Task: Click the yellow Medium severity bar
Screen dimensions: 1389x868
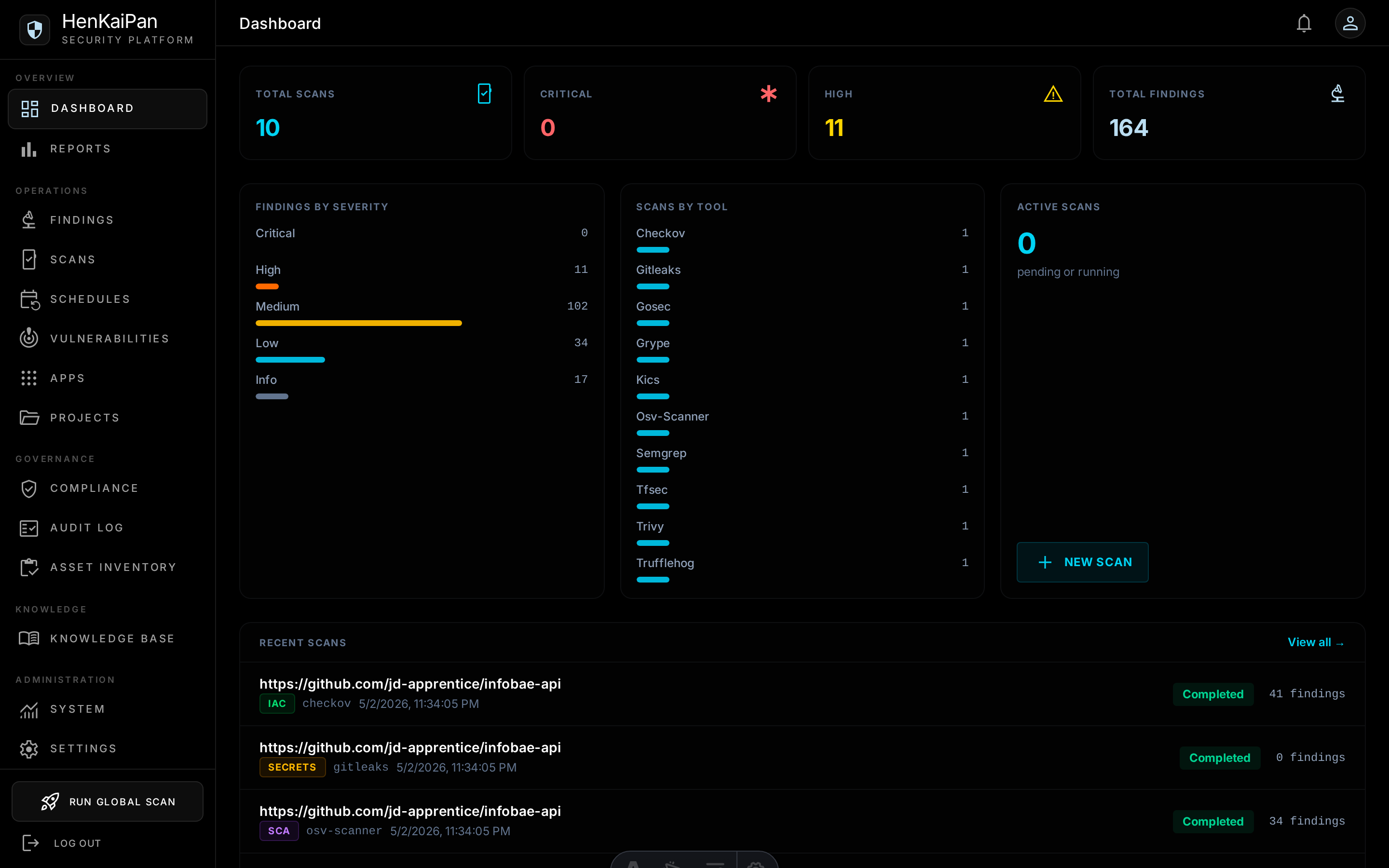Action: tap(359, 323)
